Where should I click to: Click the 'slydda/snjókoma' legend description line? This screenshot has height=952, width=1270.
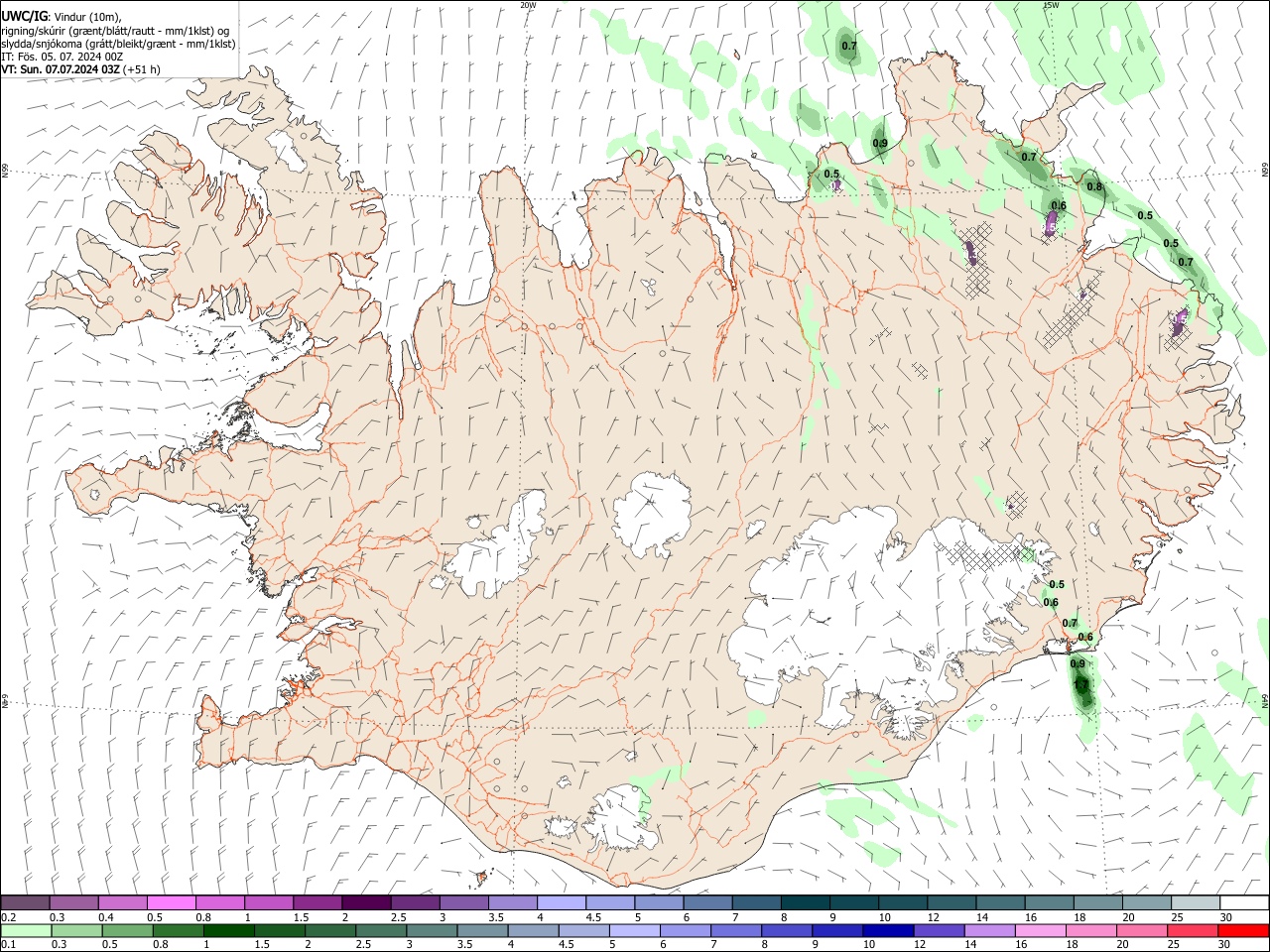119,44
